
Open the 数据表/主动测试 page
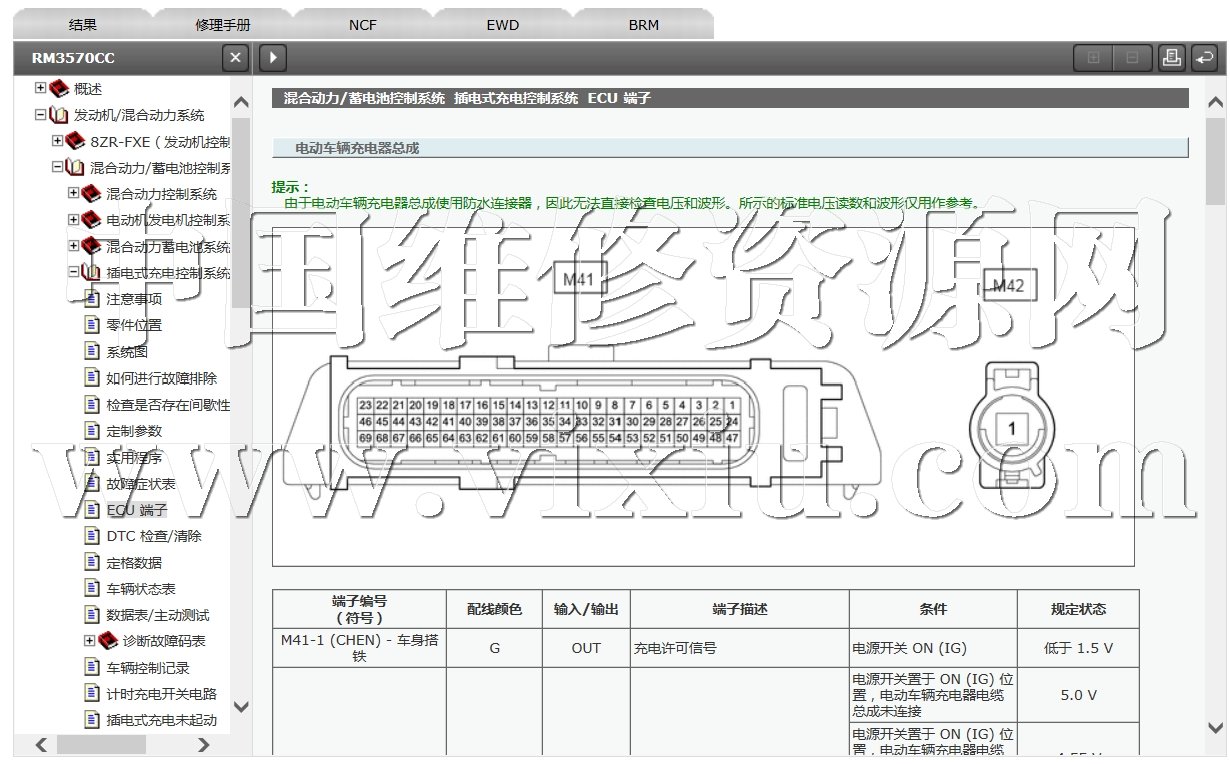coord(158,615)
